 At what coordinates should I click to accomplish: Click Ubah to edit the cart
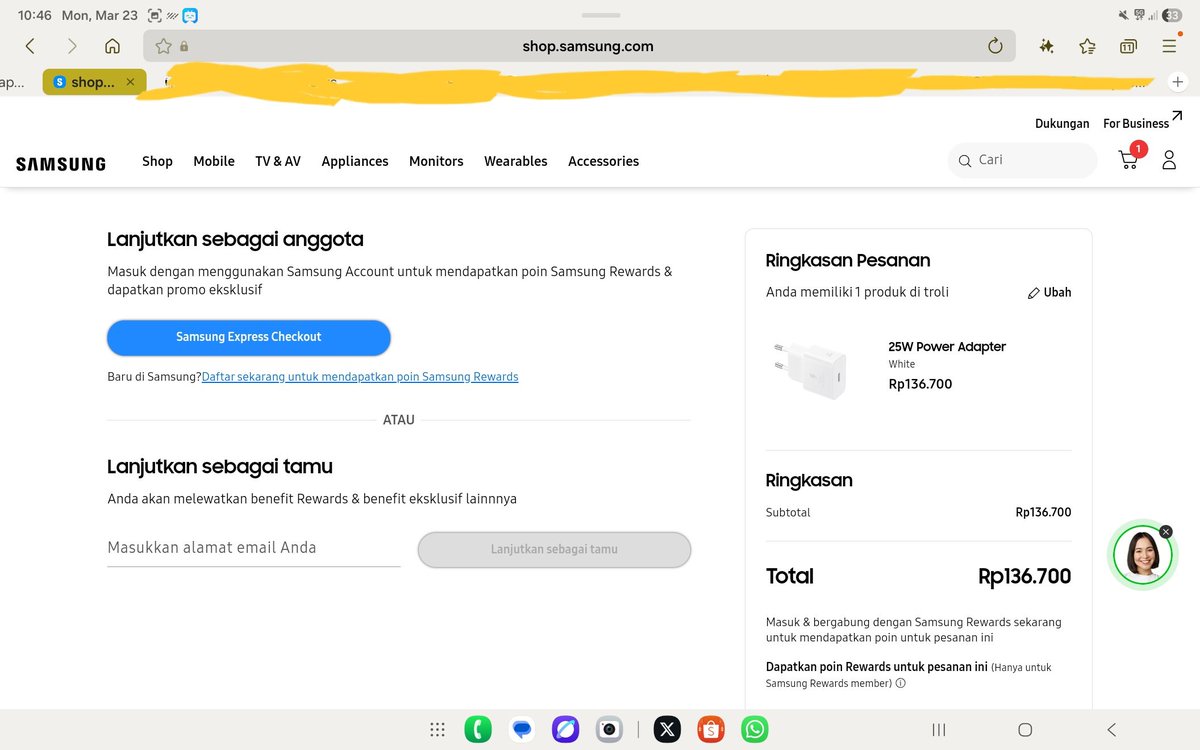pos(1049,293)
